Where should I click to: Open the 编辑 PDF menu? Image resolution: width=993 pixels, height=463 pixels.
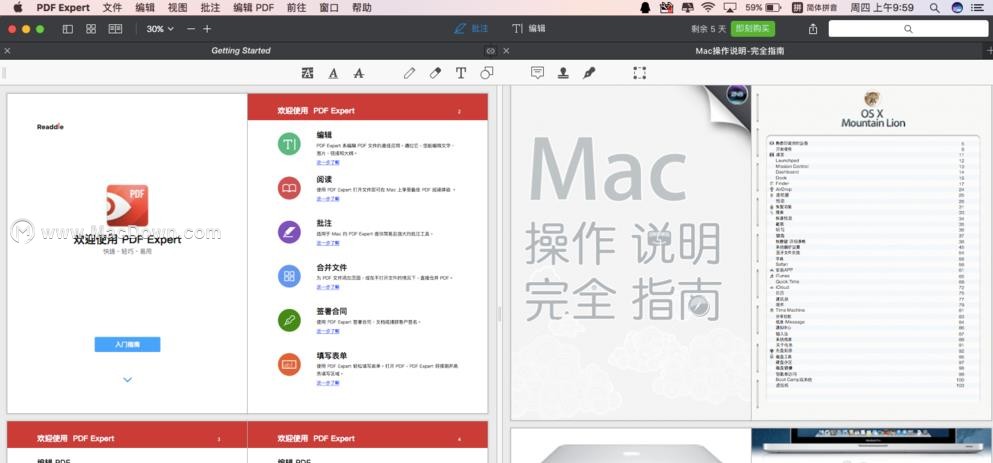tap(253, 8)
